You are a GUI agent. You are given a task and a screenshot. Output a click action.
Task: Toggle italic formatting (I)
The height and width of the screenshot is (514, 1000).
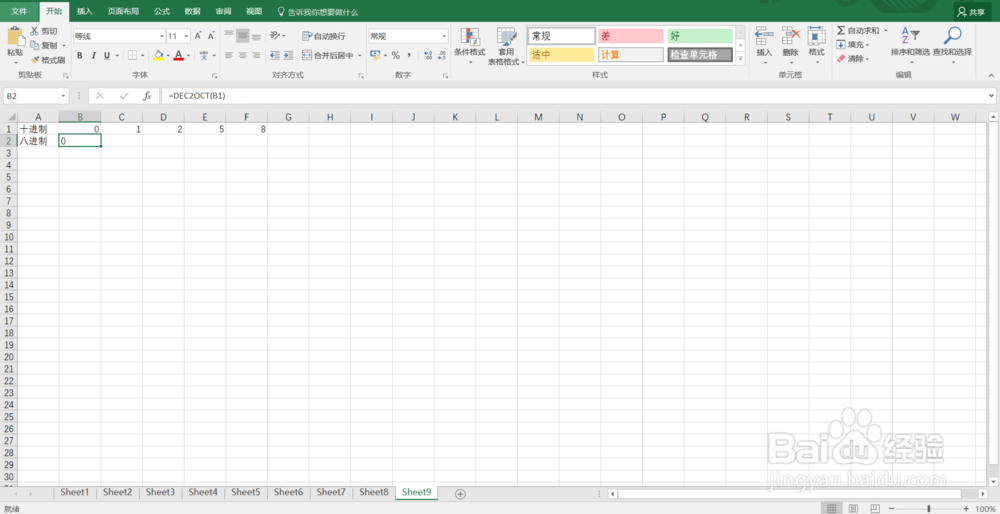point(93,55)
